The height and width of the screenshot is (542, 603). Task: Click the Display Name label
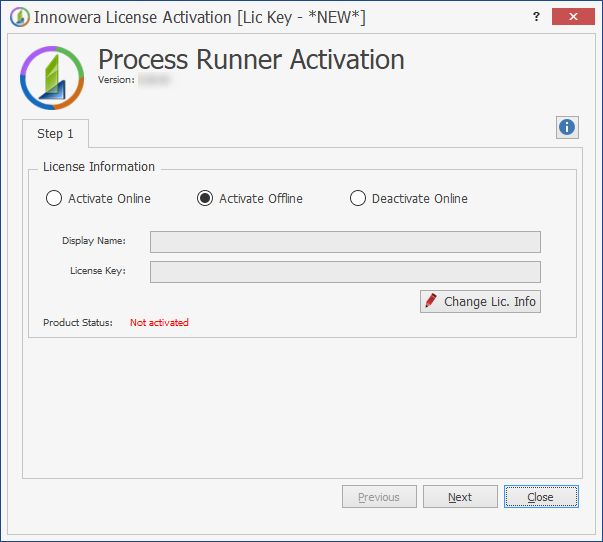[94, 241]
